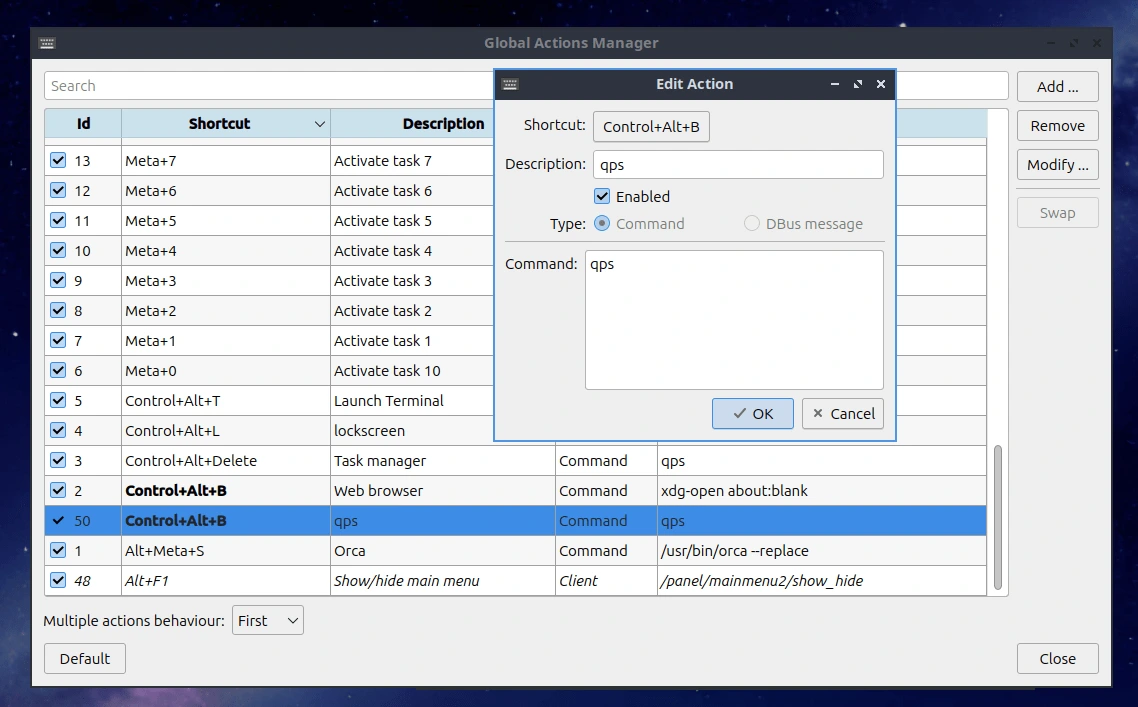Toggle the checkbox for Id 11 row
Image resolution: width=1138 pixels, height=707 pixels.
coord(58,220)
